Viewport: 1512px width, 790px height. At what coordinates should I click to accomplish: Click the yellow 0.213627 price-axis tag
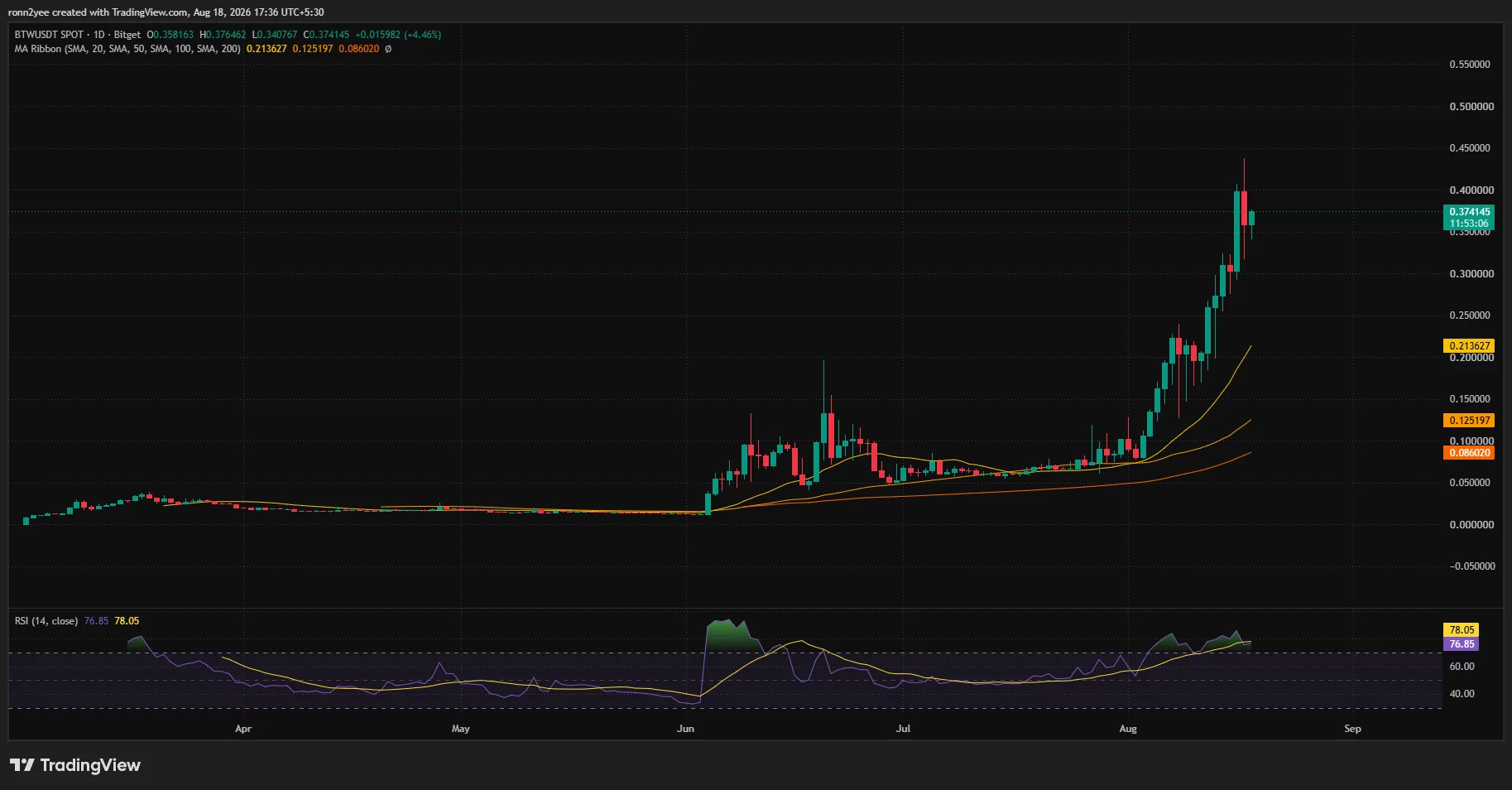coord(1469,346)
